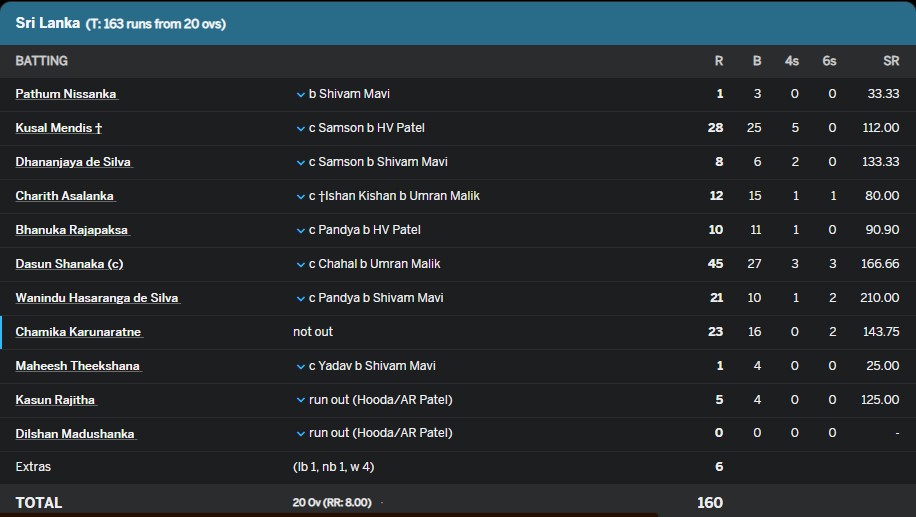Viewport: 916px width, 517px height.
Task: Open Dilshan Madushanka's profile link
Action: (x=75, y=433)
